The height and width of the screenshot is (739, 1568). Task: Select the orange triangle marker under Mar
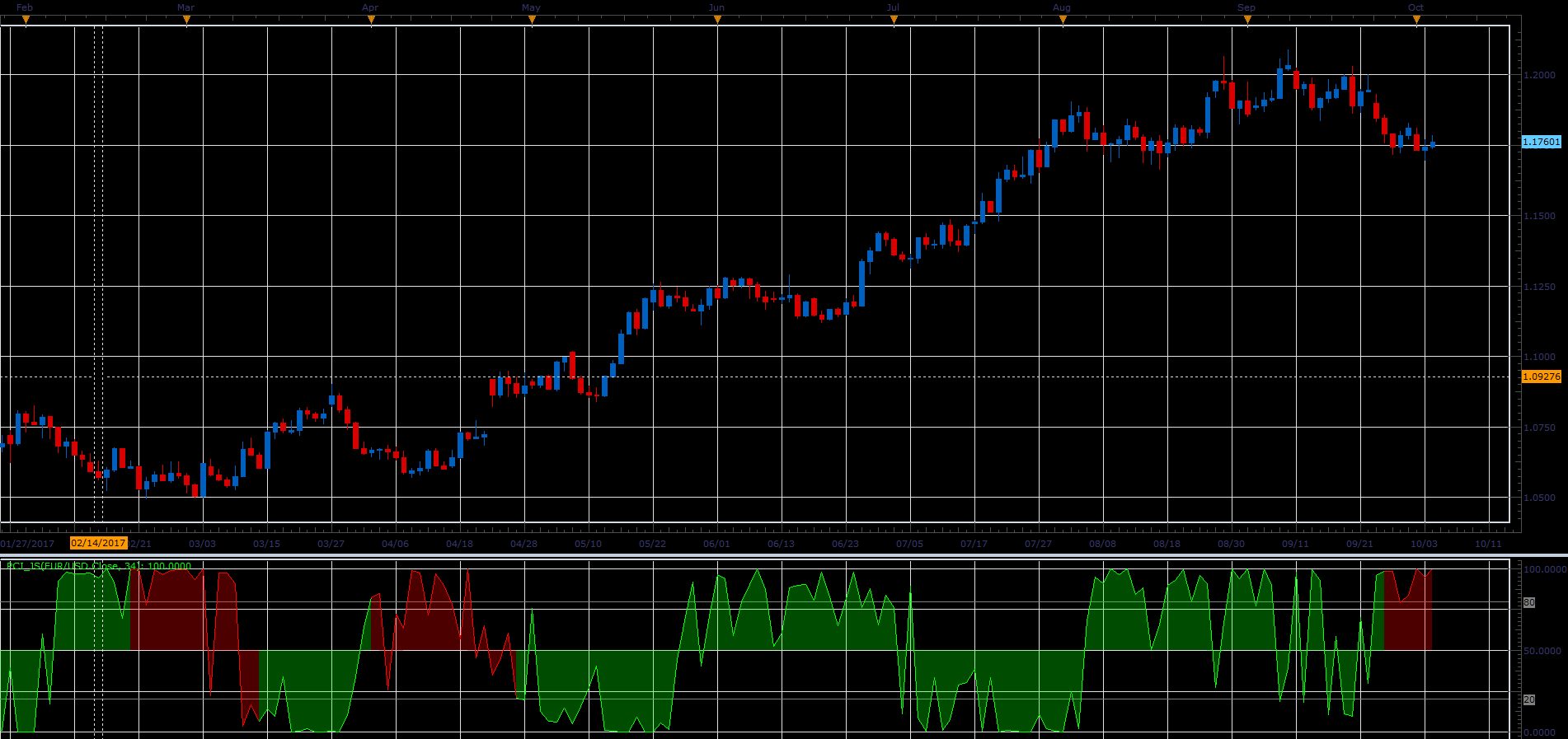(186, 21)
